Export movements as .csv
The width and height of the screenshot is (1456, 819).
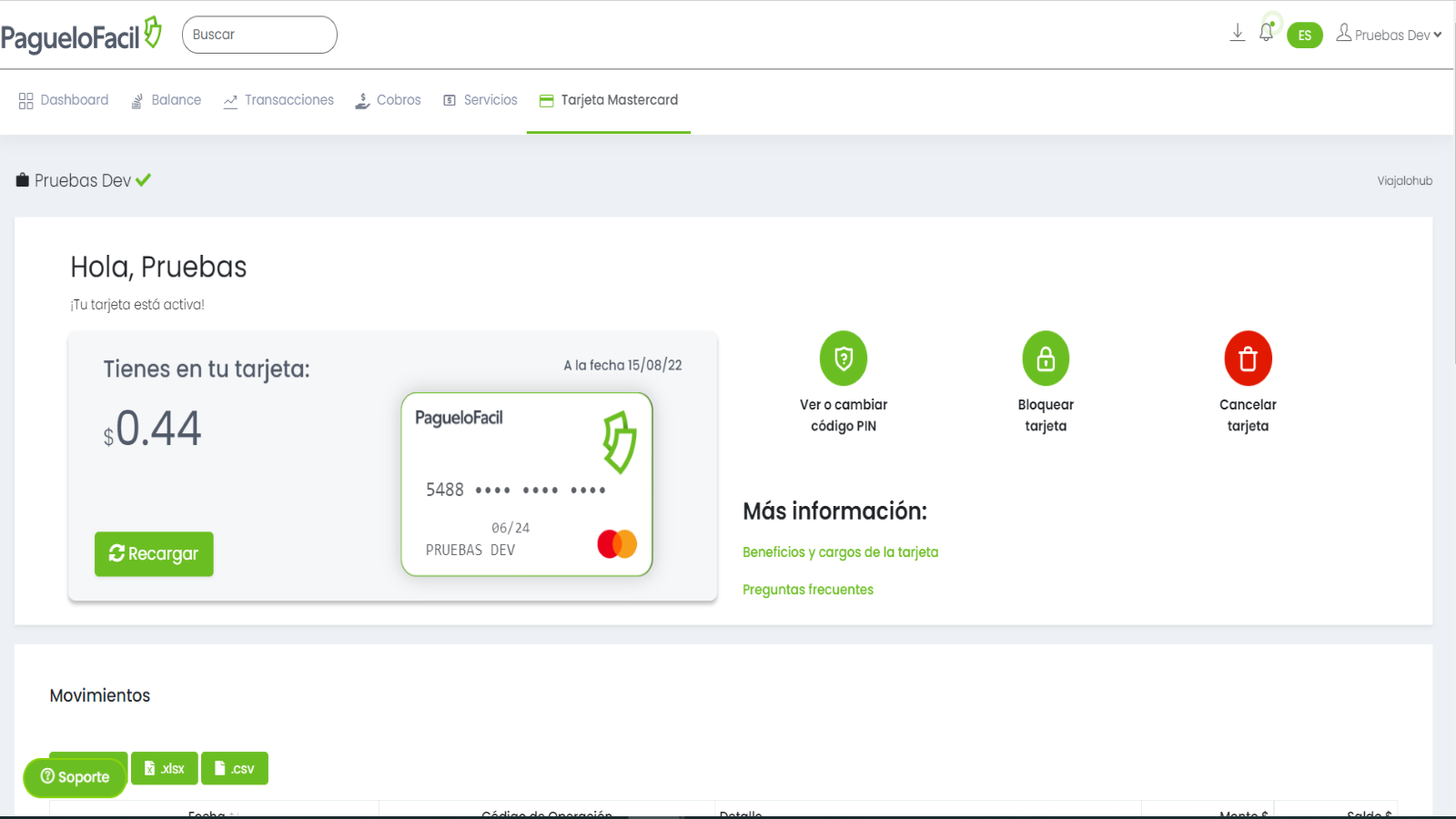235,768
